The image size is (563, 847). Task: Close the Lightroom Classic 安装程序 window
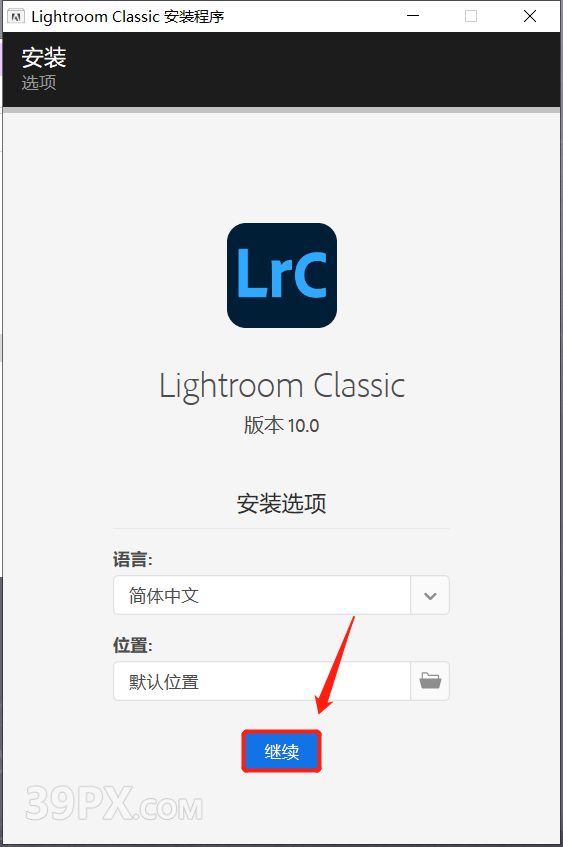click(530, 16)
